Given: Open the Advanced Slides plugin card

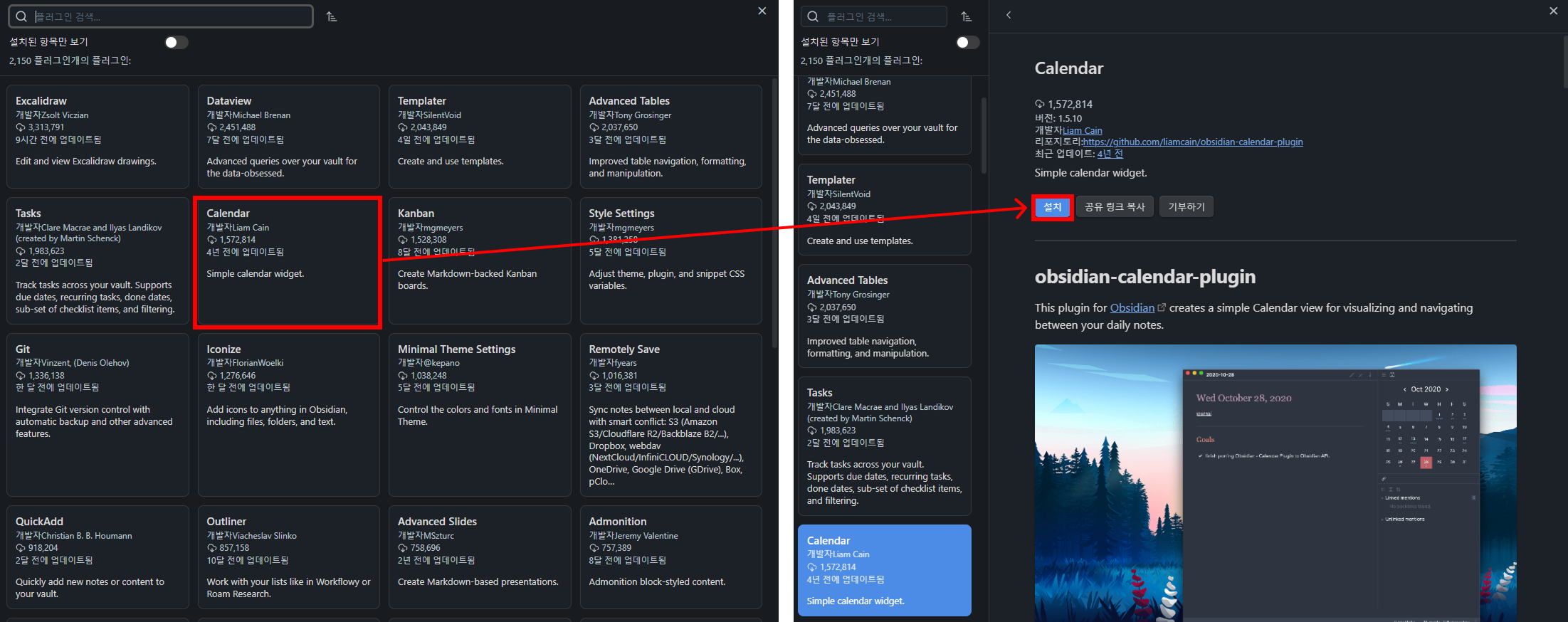Looking at the screenshot, I should pyautogui.click(x=480, y=557).
